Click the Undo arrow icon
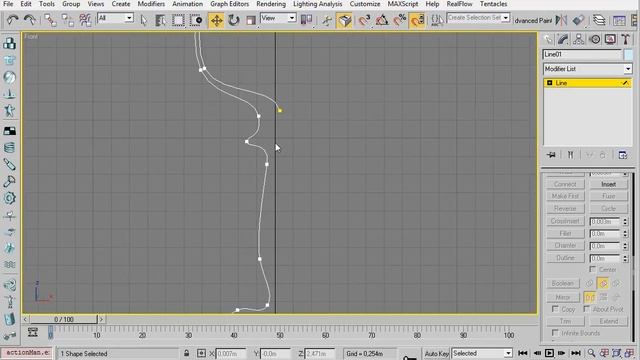 12,20
